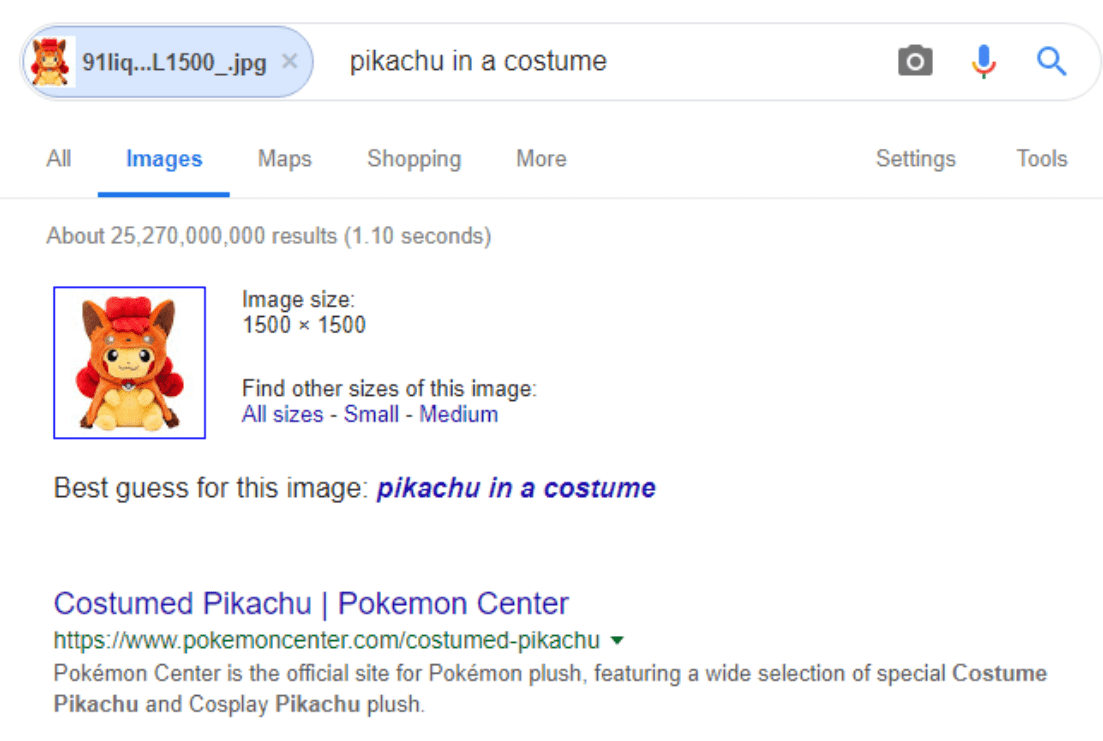Viewport: 1103px width, 741px height.
Task: Select the Images tab
Action: click(164, 159)
